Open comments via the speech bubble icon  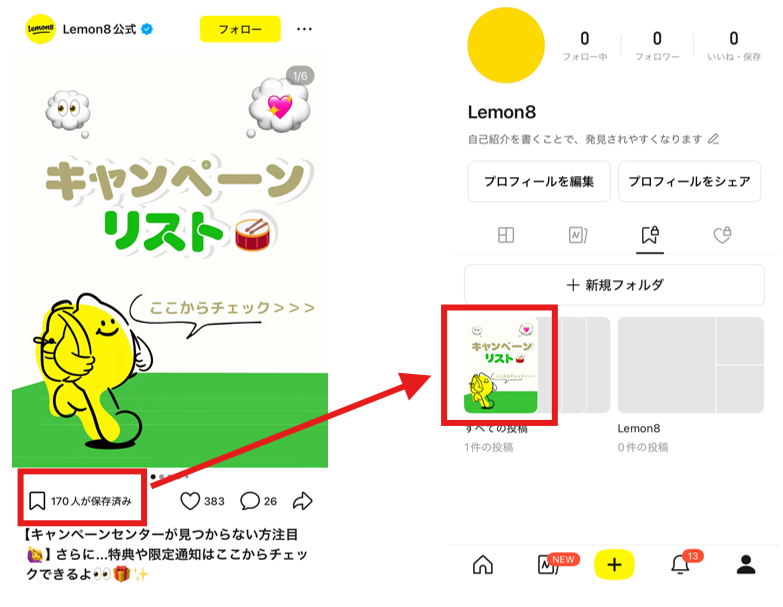point(250,501)
